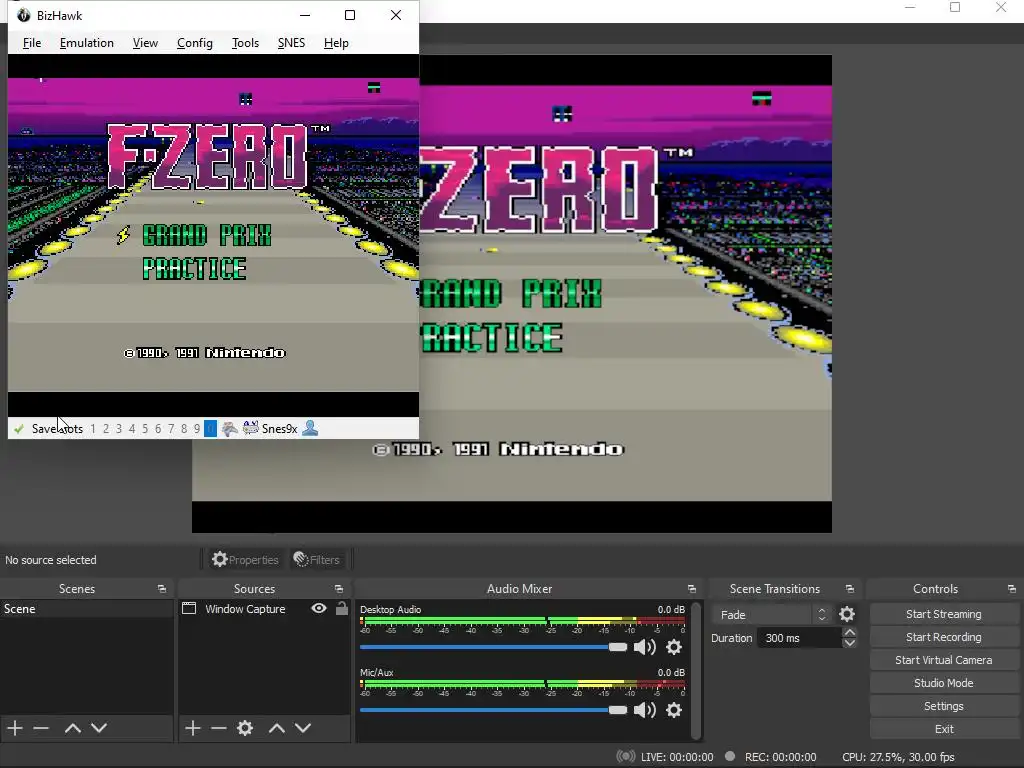1024x768 pixels.
Task: Select save slot 0 in BizHawk
Action: click(x=210, y=428)
